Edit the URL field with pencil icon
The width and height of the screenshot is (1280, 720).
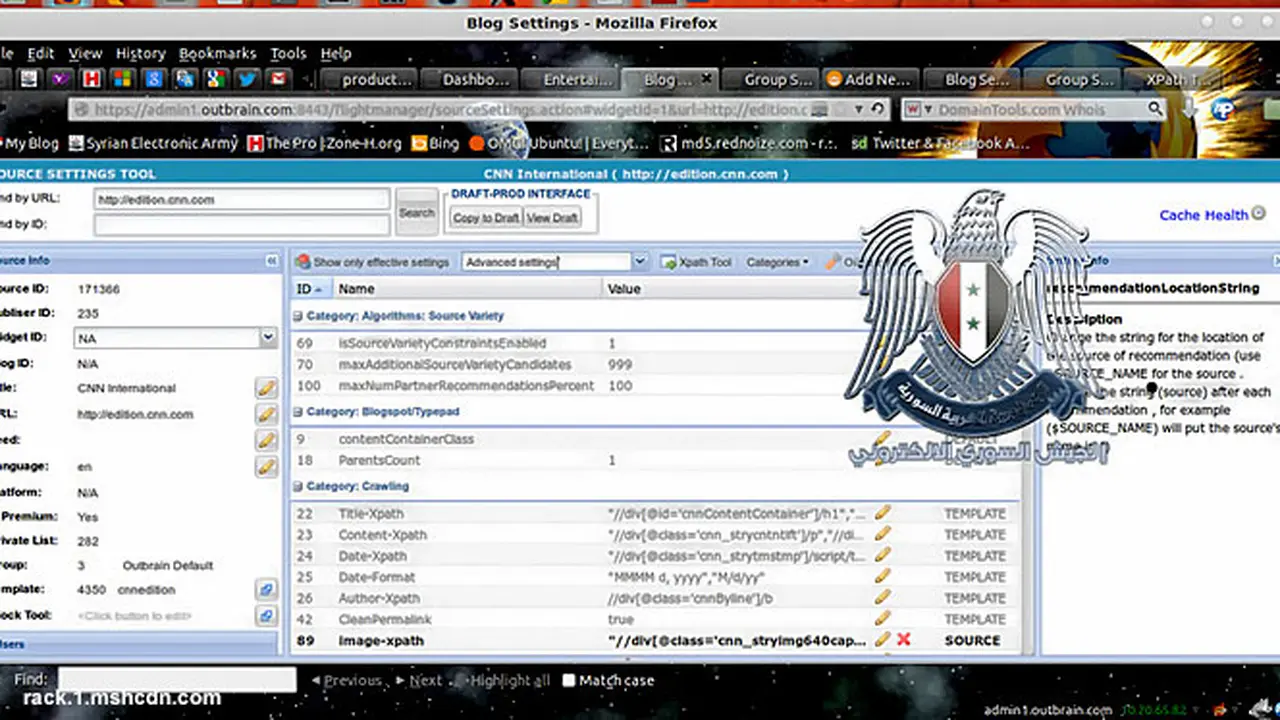(x=266, y=414)
